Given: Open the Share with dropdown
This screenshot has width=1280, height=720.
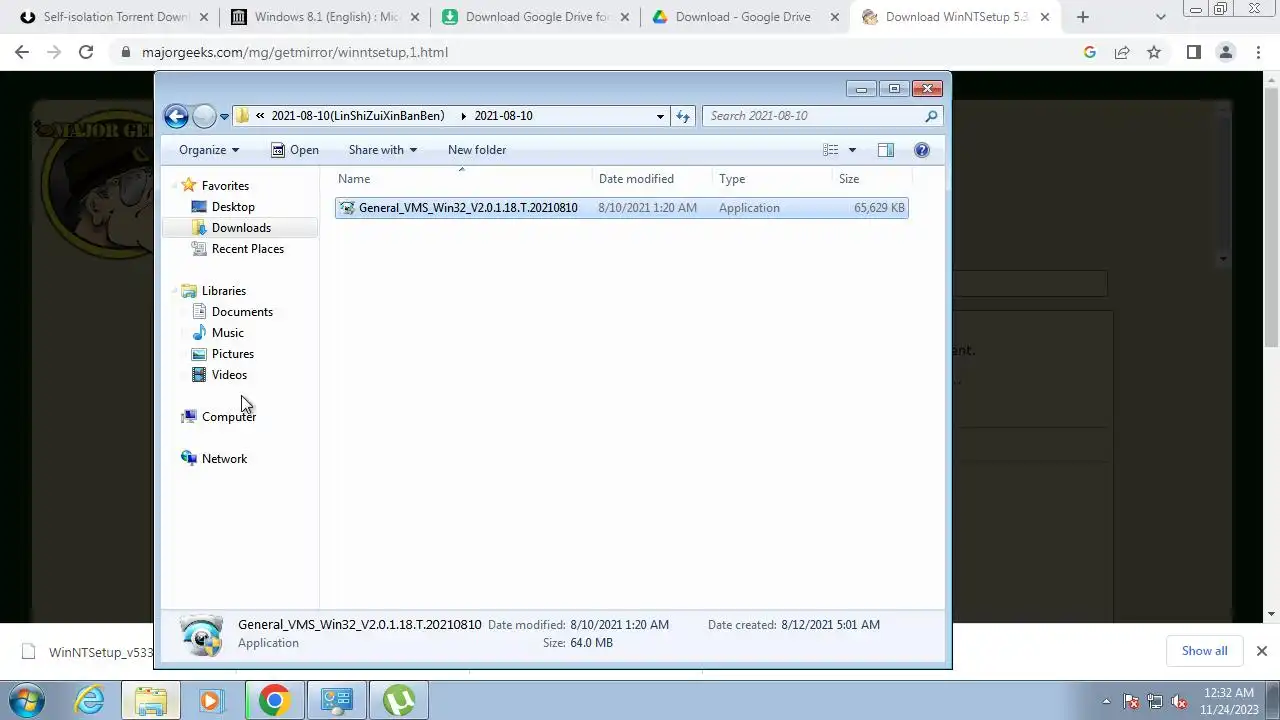Looking at the screenshot, I should click(x=382, y=150).
